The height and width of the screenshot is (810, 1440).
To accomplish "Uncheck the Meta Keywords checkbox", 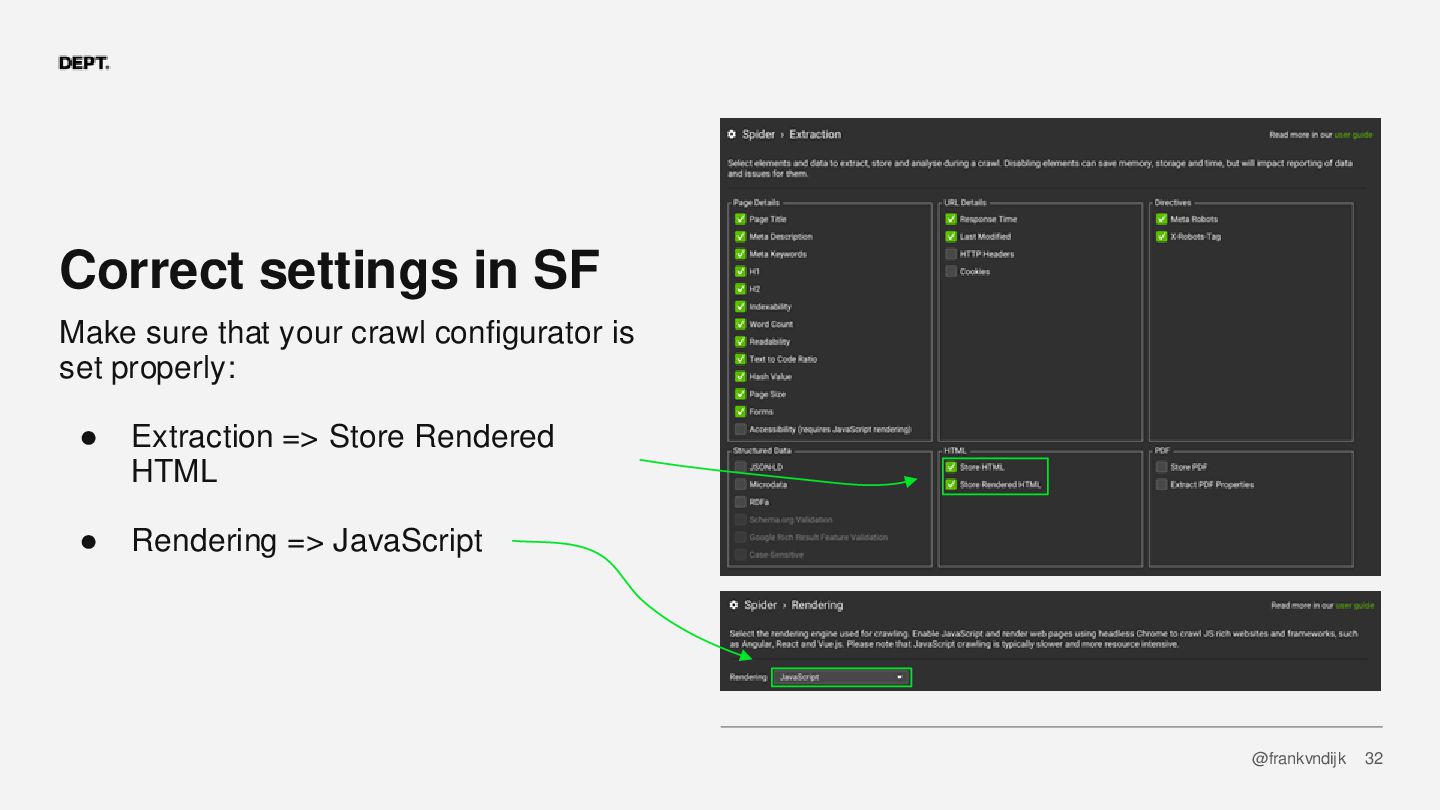I will (740, 254).
